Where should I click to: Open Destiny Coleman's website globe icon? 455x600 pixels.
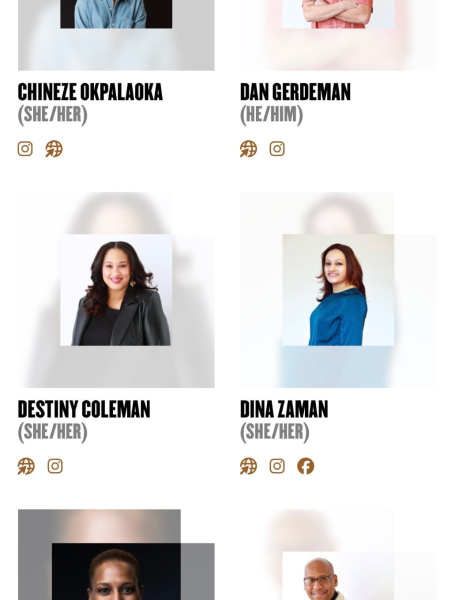click(26, 466)
